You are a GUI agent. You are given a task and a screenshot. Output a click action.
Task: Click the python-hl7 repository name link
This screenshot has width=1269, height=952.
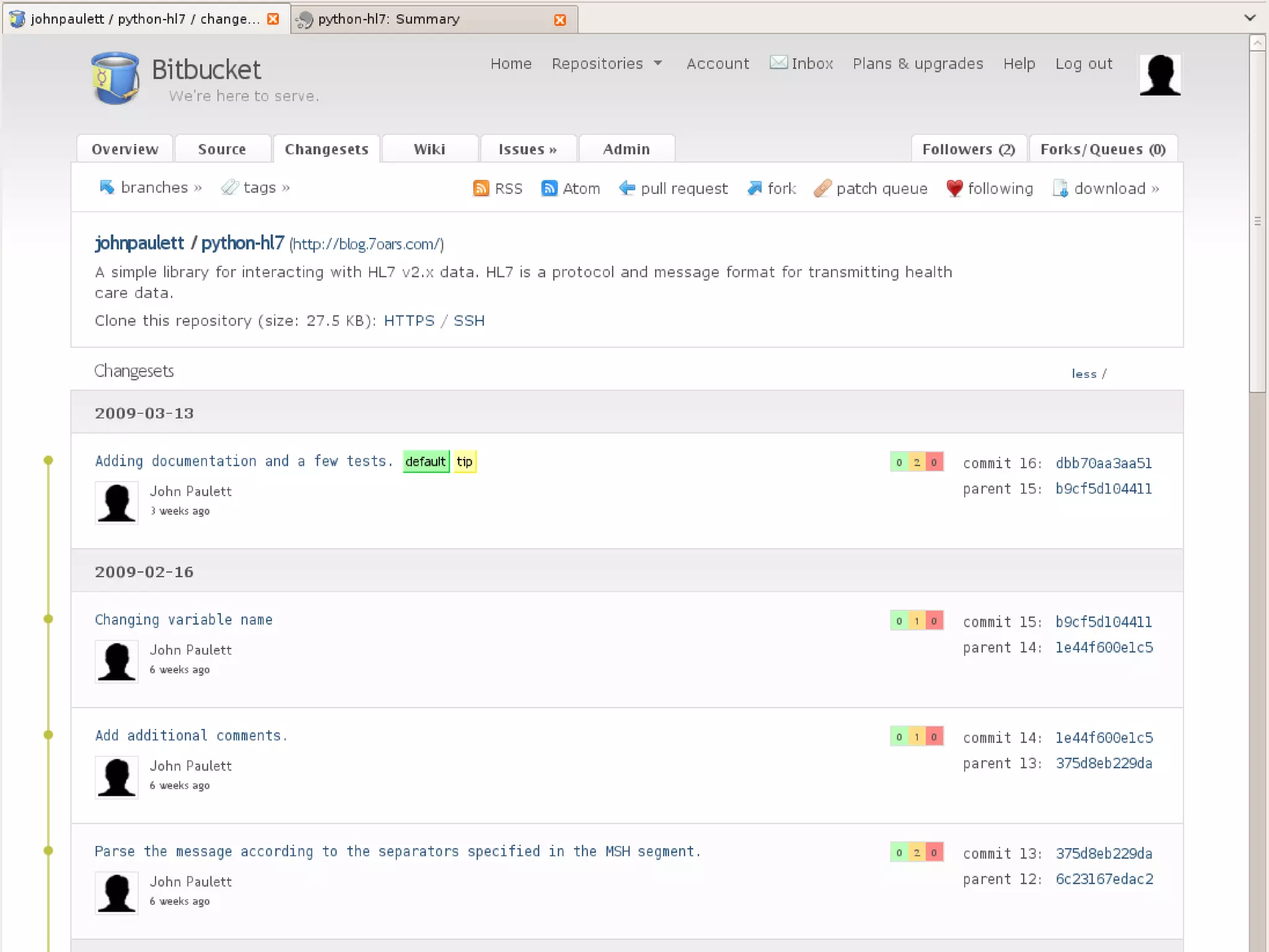[x=243, y=243]
